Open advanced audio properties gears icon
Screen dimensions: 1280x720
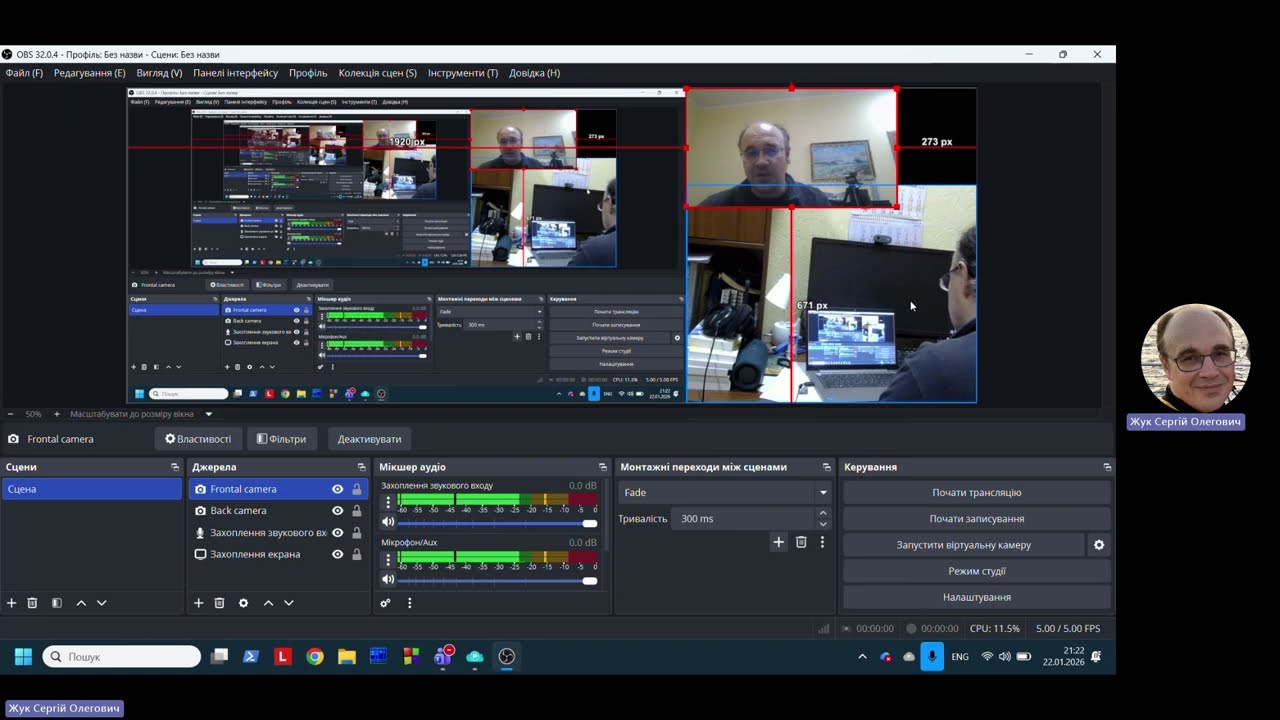(385, 603)
